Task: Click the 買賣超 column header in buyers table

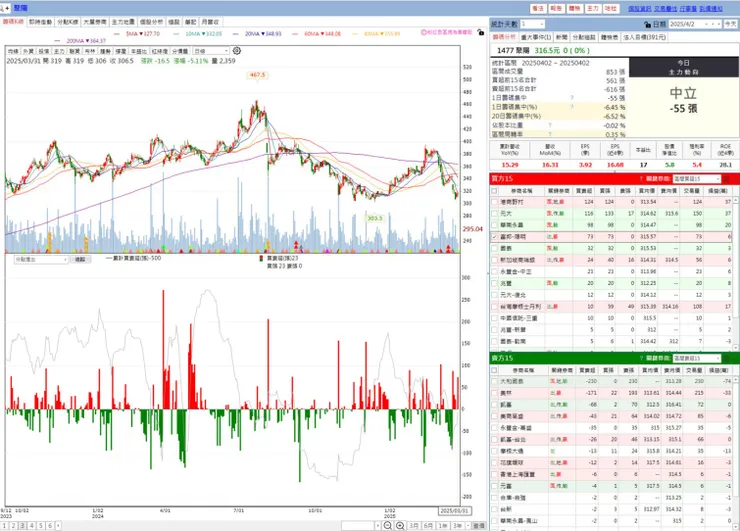Action: 584,191
